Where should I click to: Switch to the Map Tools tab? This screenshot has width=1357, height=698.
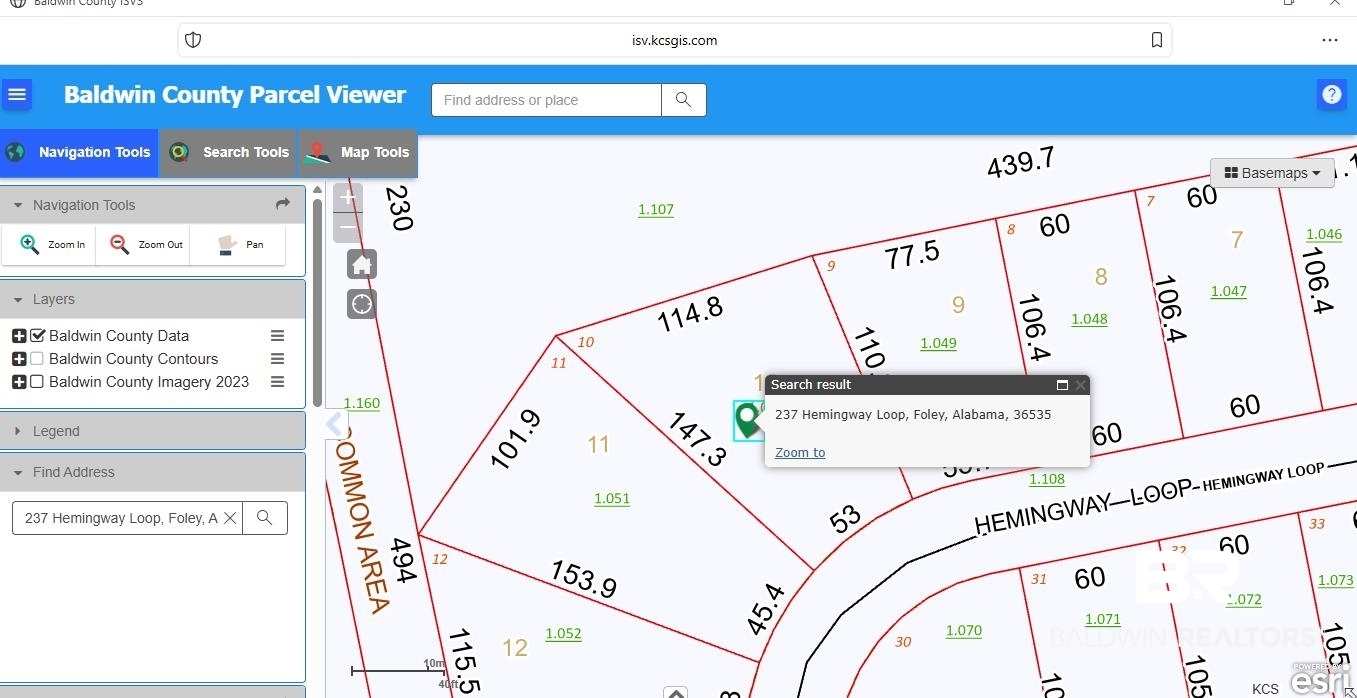359,153
